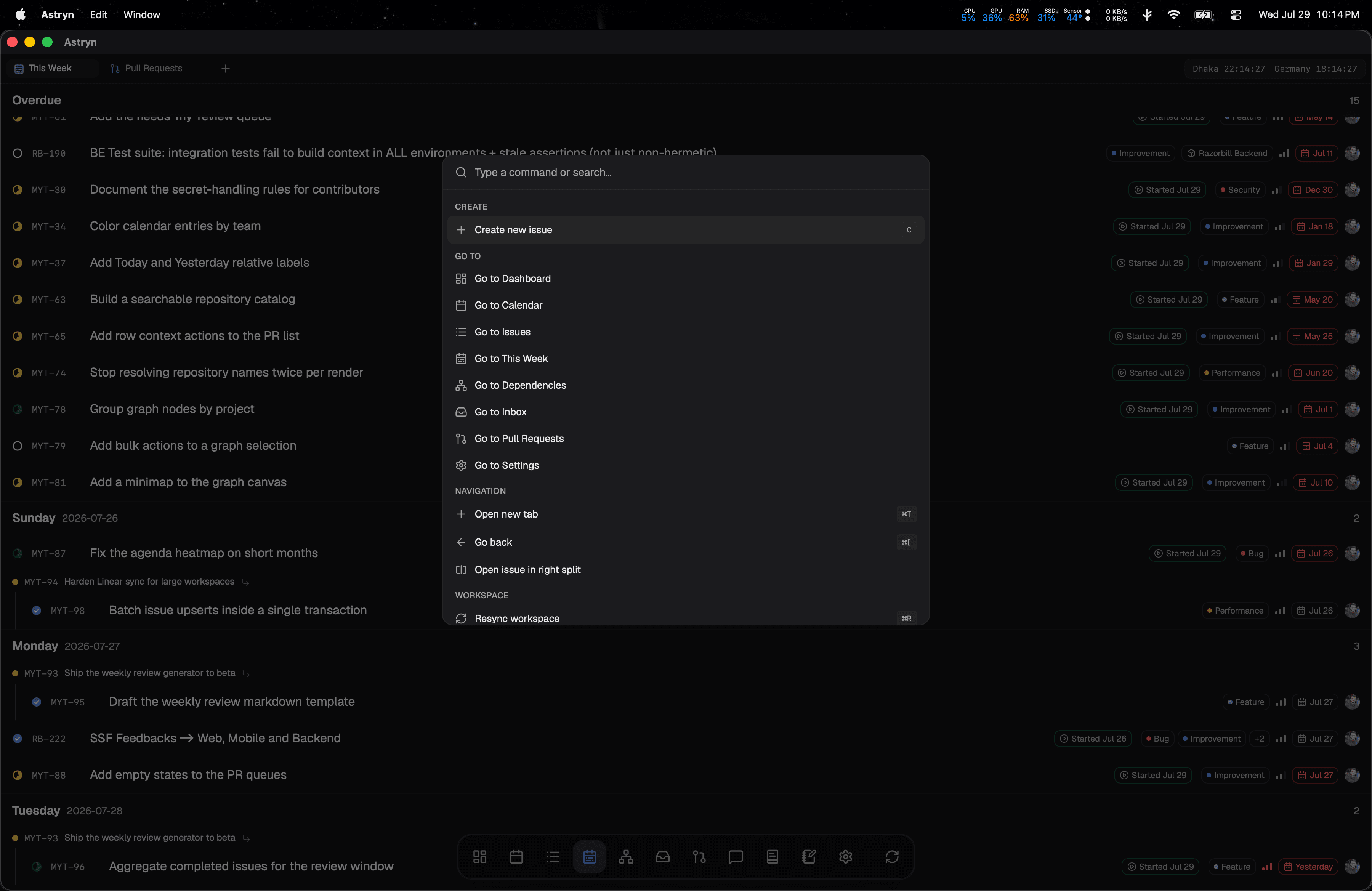The image size is (1372, 891).
Task: Click the plus icon to add new tab
Action: tap(225, 69)
